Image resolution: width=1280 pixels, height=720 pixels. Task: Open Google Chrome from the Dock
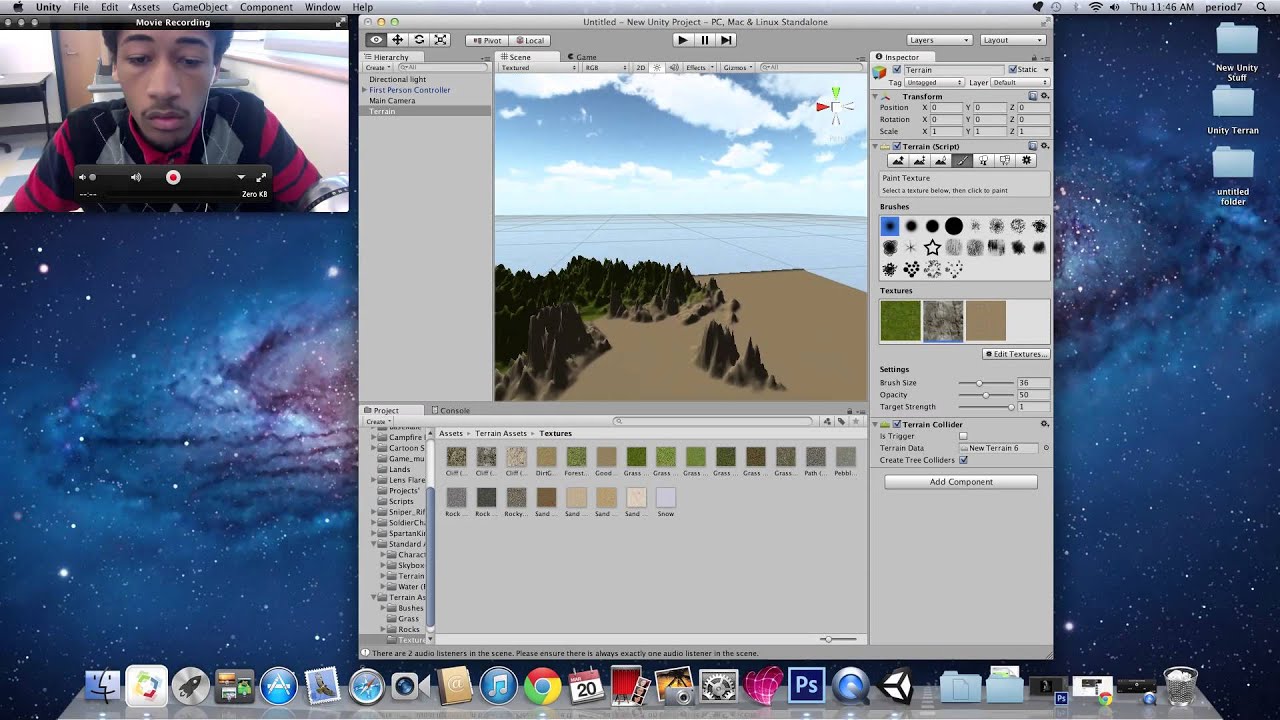(x=542, y=687)
